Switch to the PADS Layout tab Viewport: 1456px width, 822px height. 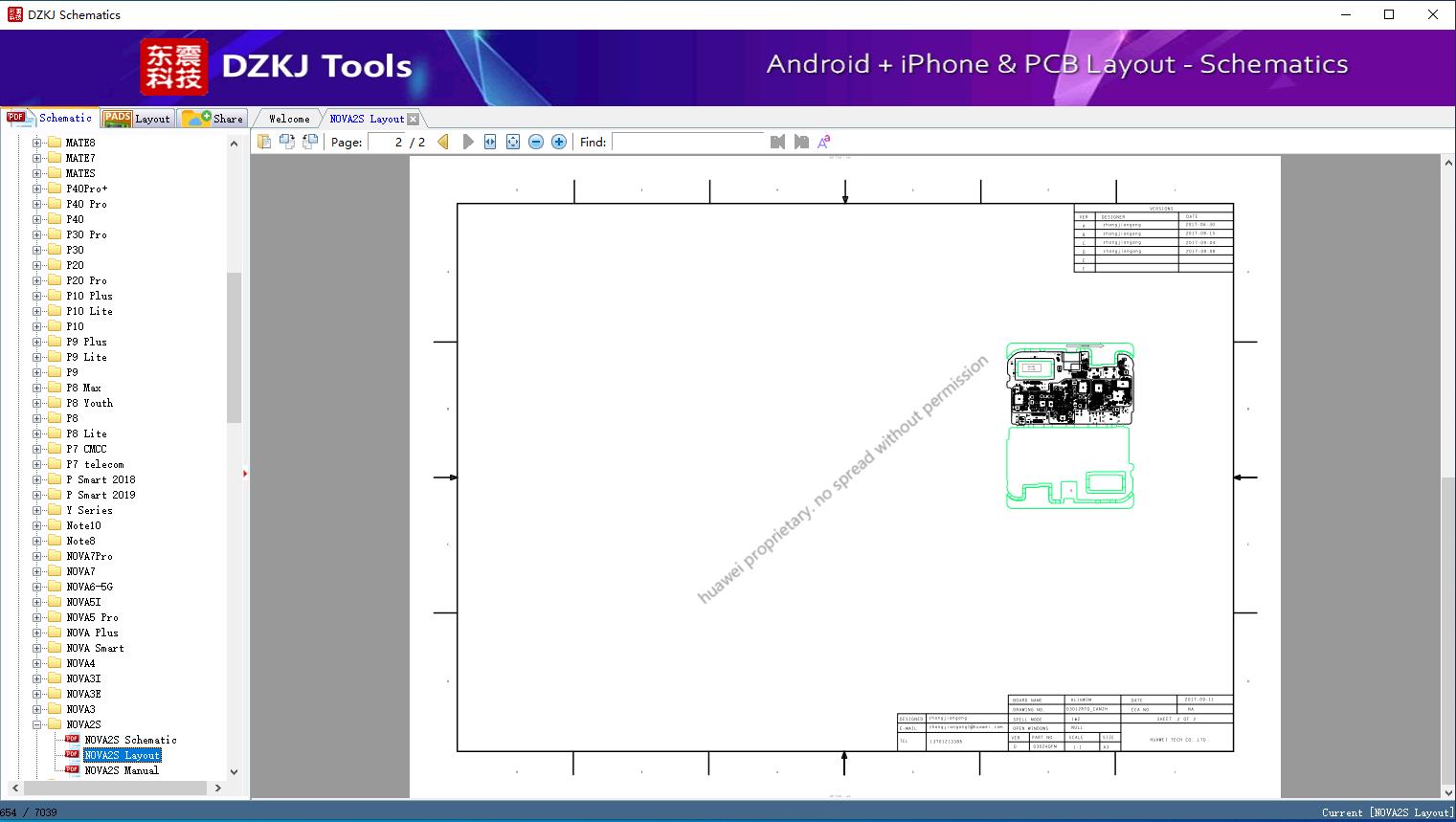137,119
